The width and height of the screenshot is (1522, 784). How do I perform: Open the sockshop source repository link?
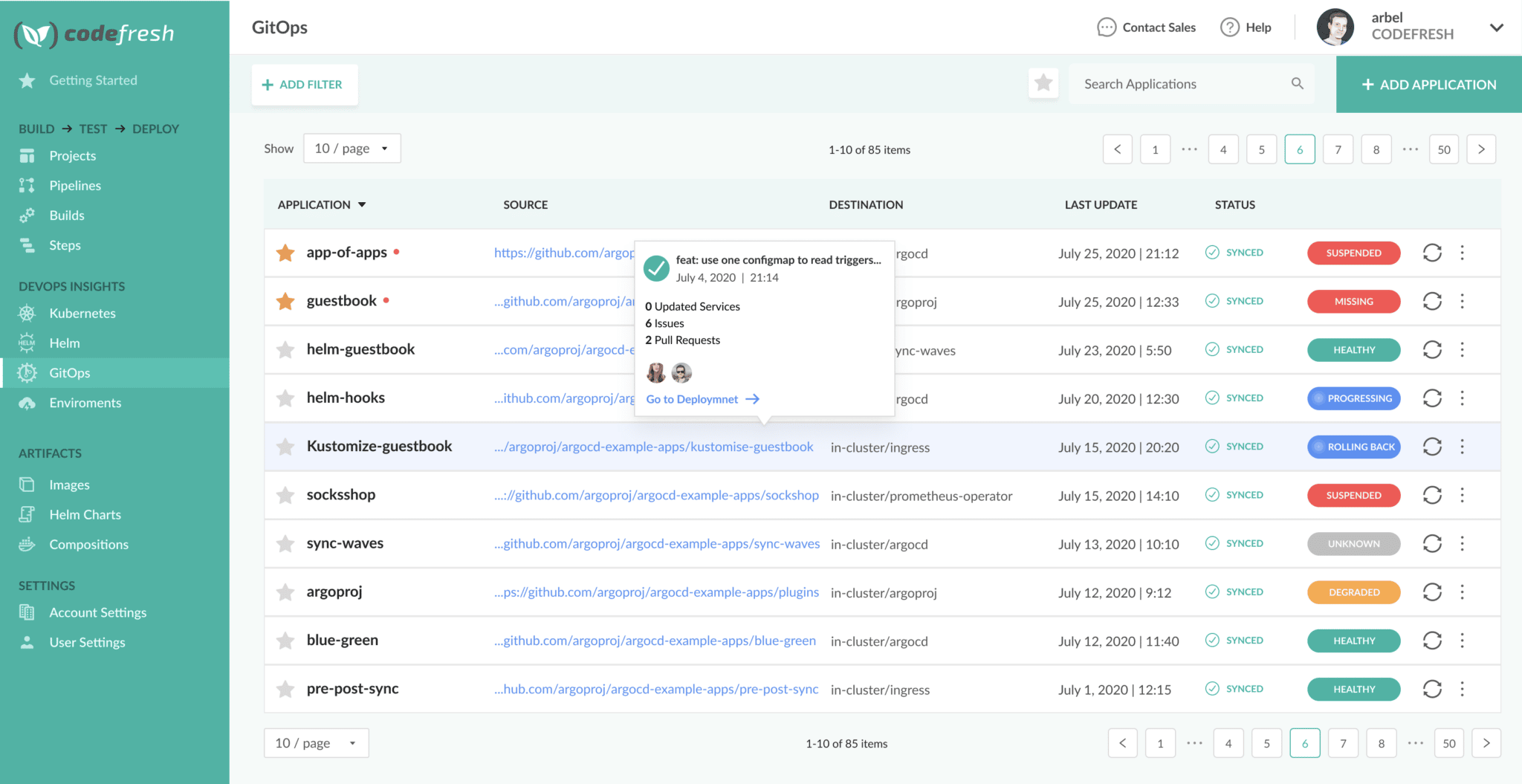tap(656, 495)
